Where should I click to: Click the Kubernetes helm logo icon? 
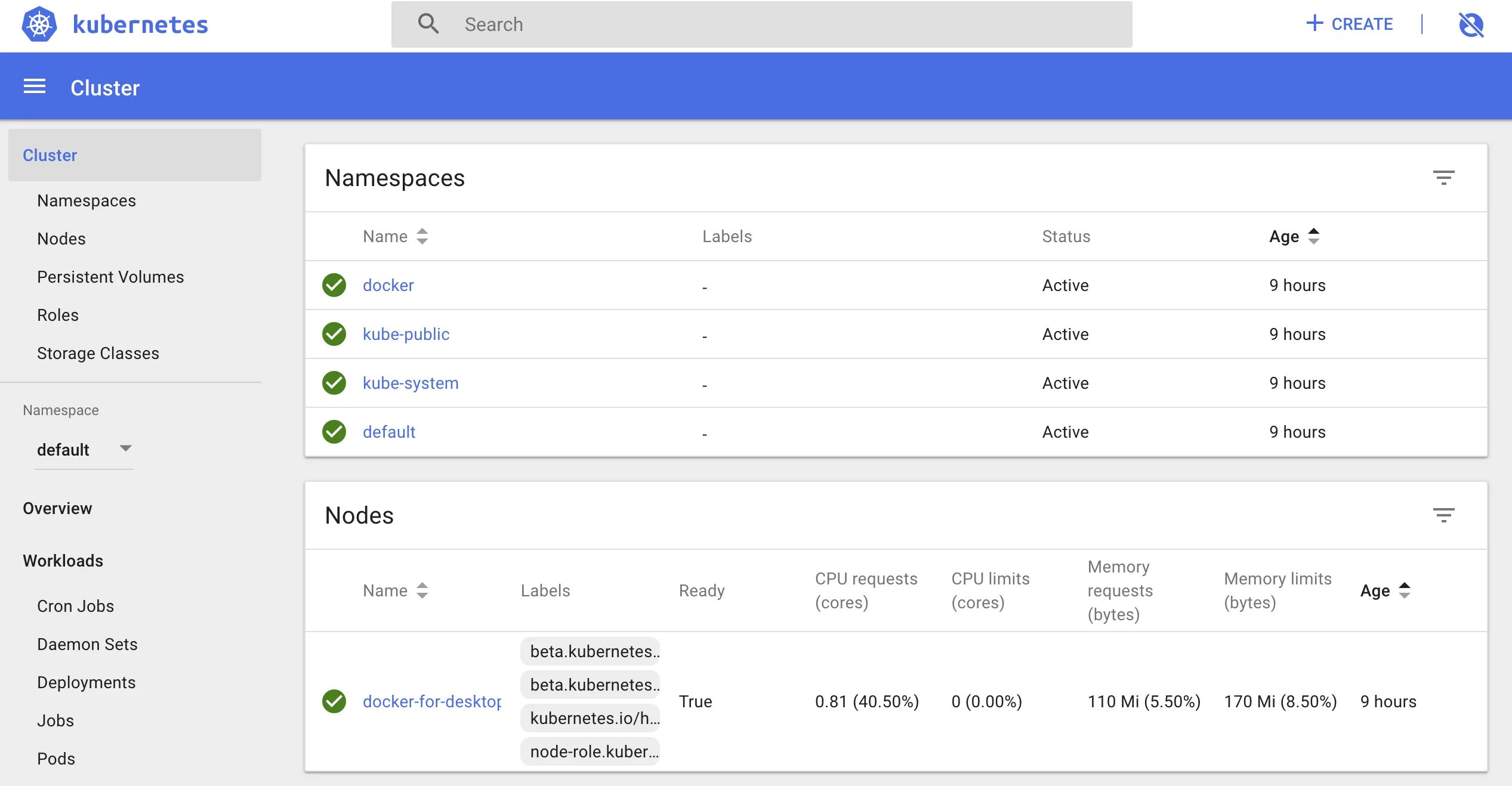tap(39, 24)
